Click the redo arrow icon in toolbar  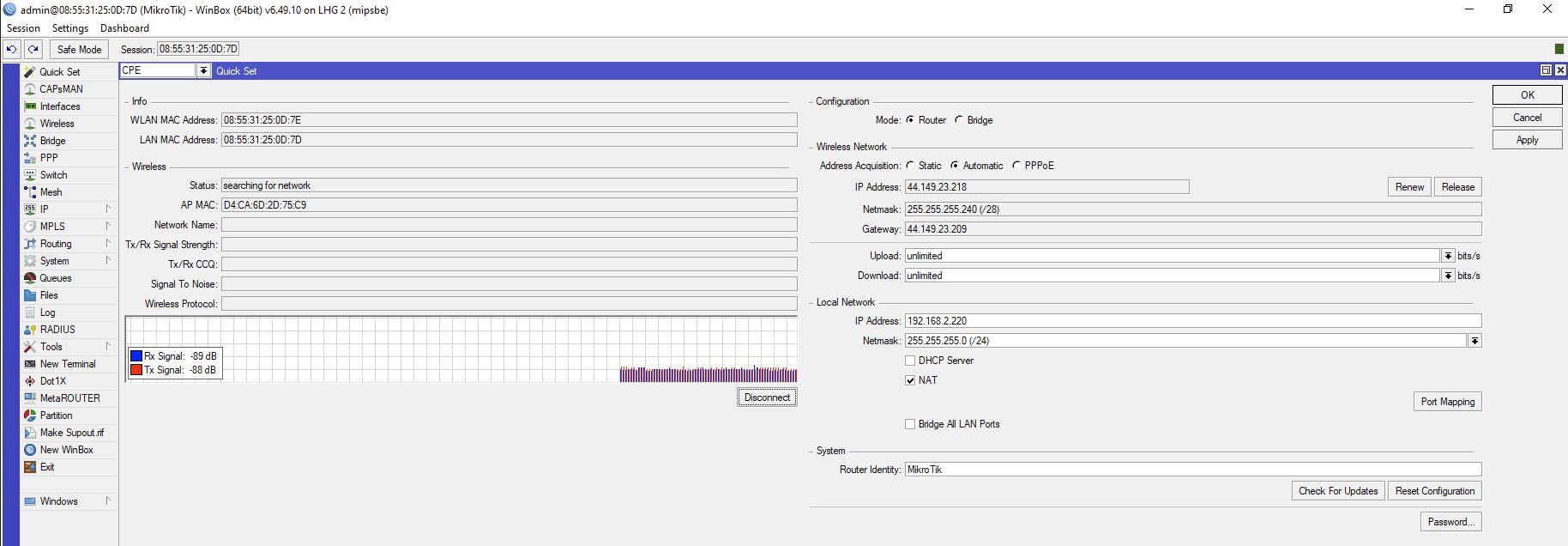click(33, 50)
